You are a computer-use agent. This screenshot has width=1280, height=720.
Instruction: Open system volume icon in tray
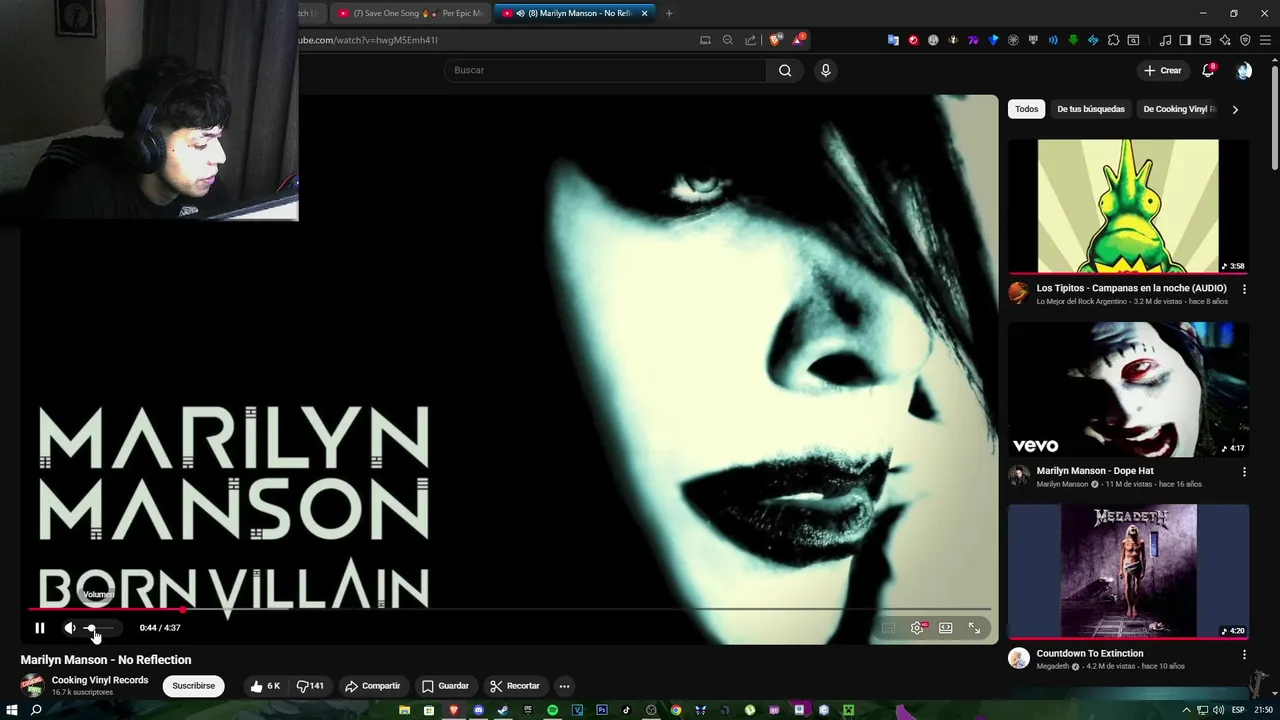pyautogui.click(x=1218, y=710)
